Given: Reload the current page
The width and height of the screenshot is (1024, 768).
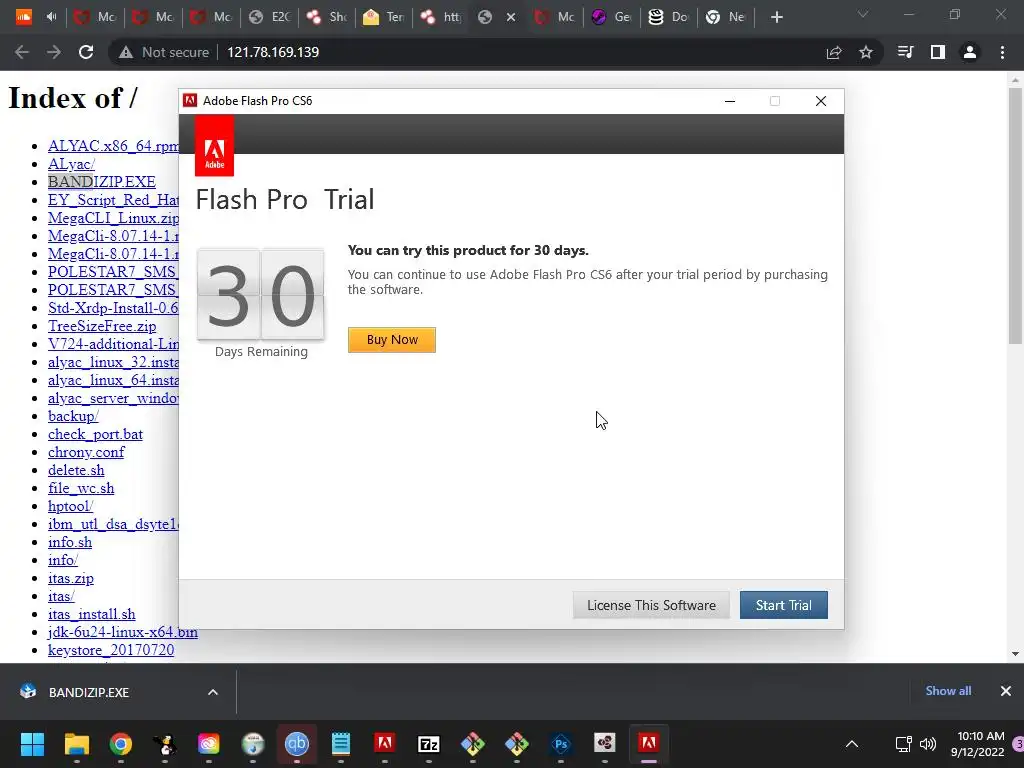Looking at the screenshot, I should click(86, 52).
